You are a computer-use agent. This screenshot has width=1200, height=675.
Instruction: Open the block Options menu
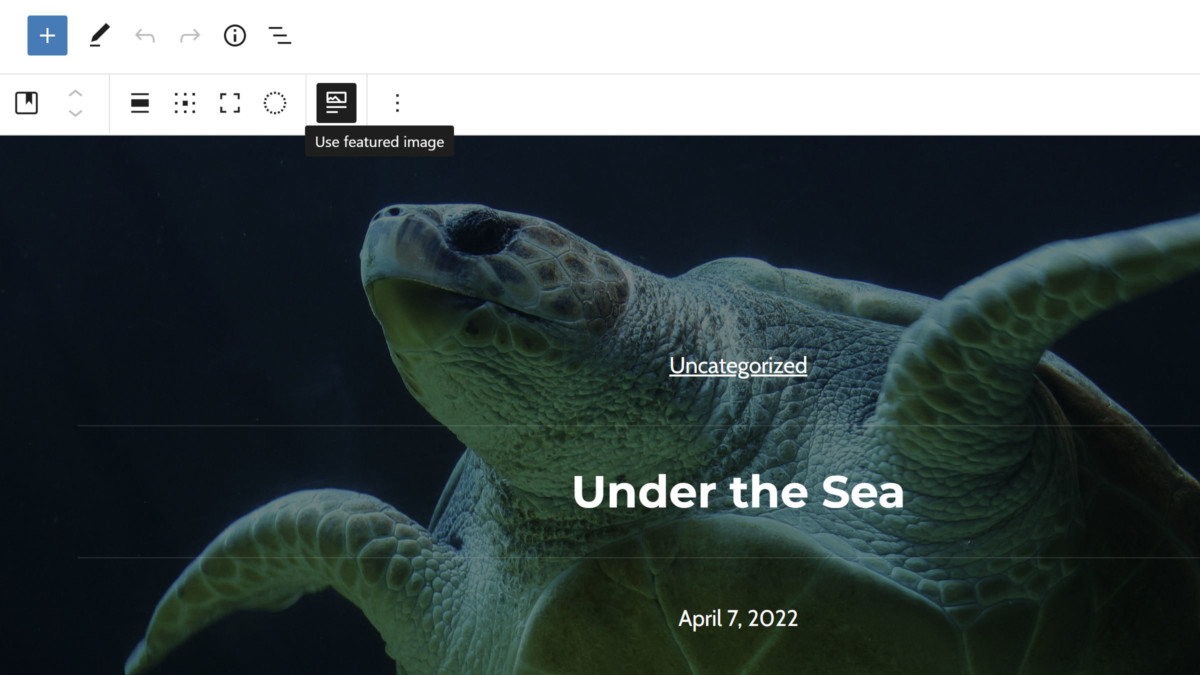coord(397,103)
